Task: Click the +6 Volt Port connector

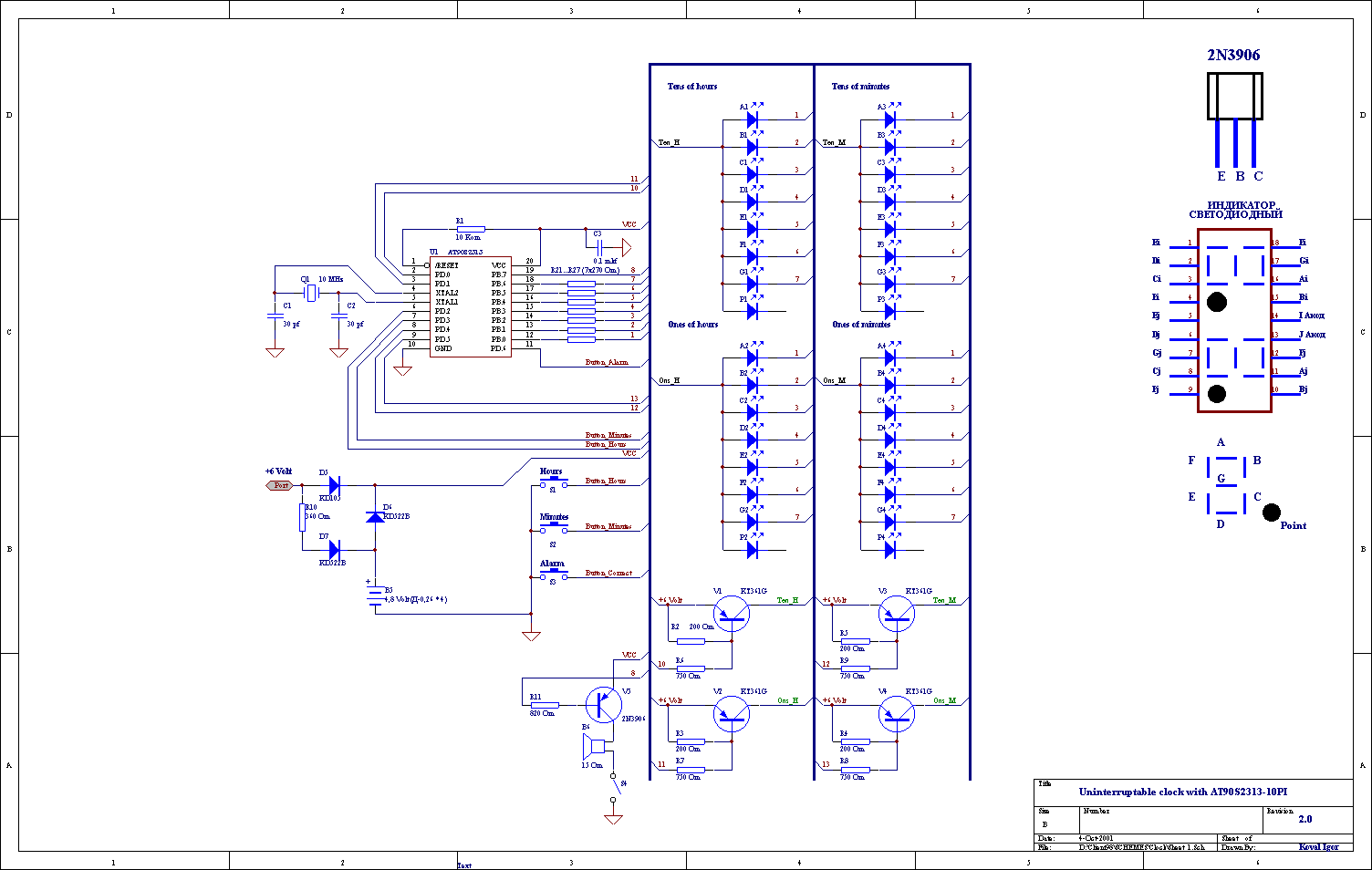Action: pos(280,485)
